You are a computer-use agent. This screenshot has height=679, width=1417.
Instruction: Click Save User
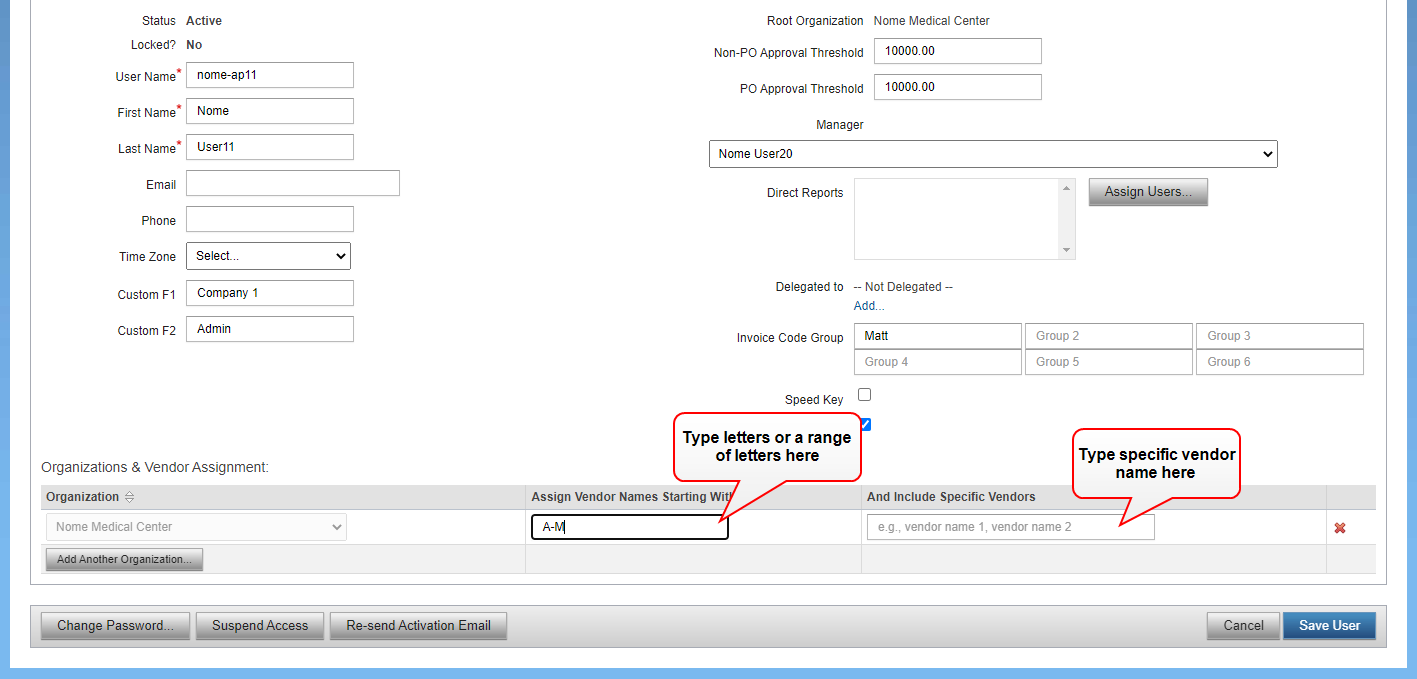[1329, 626]
